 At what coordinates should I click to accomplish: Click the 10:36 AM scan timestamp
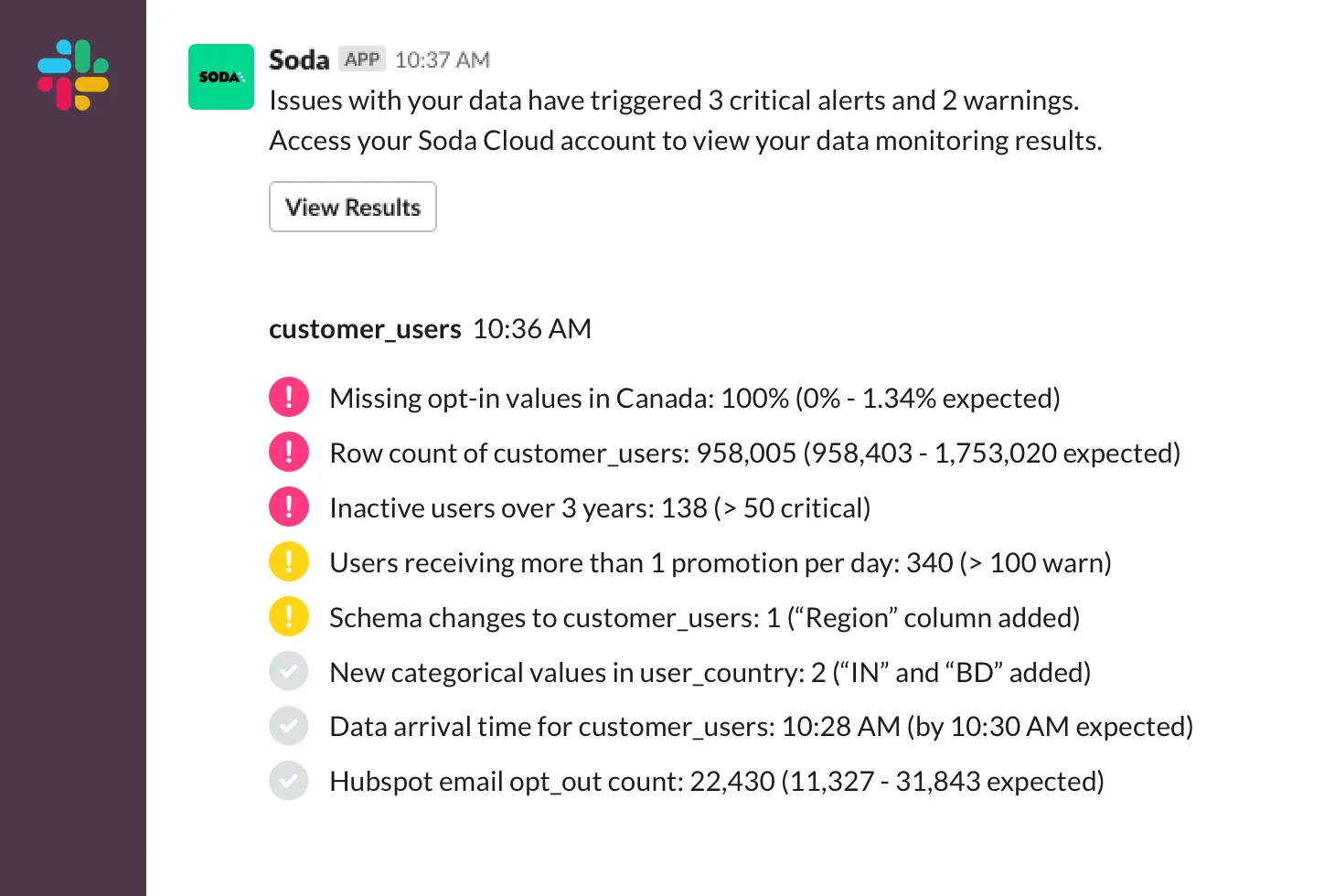coord(532,329)
